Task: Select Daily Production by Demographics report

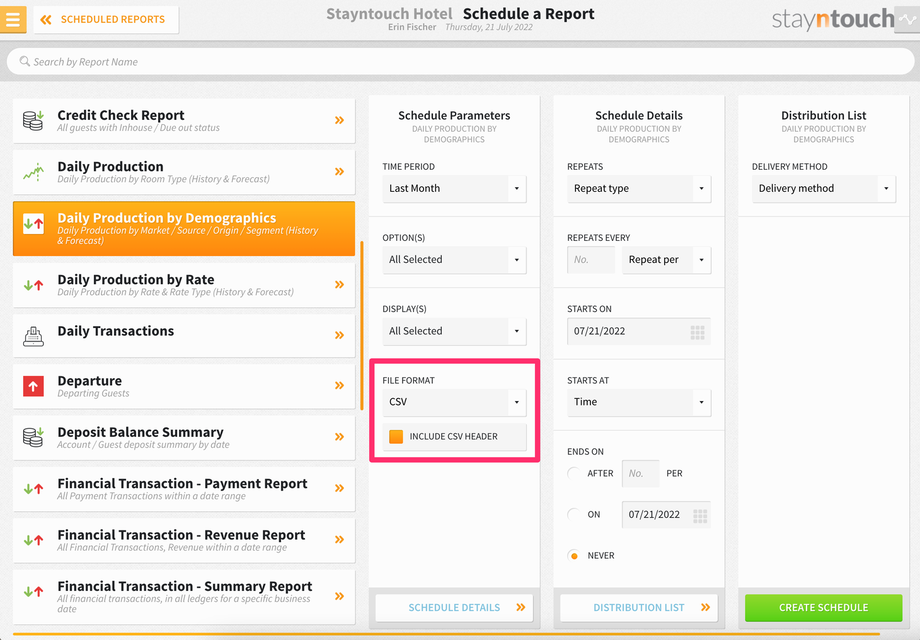Action: click(x=184, y=228)
